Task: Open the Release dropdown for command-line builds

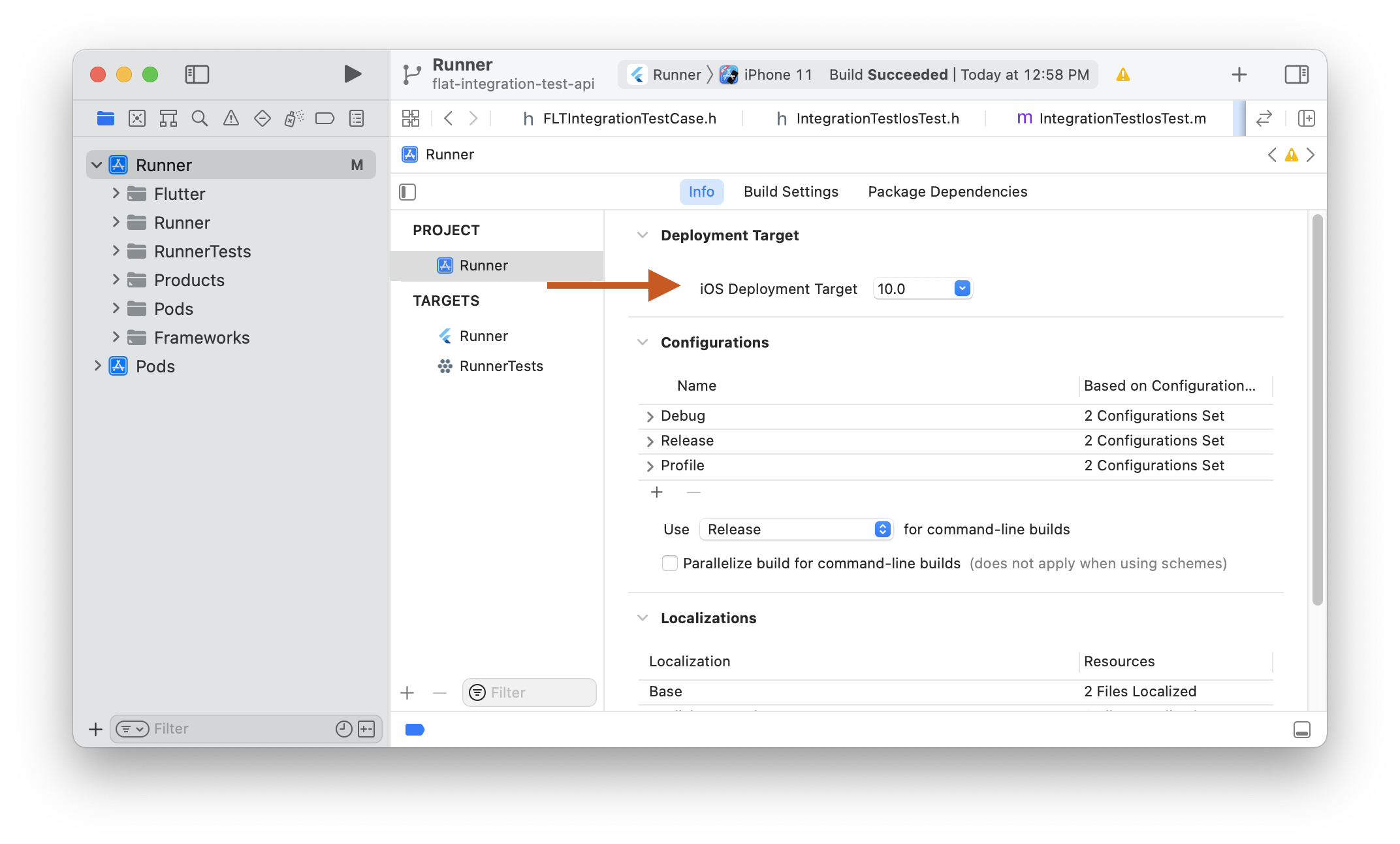Action: coord(882,529)
